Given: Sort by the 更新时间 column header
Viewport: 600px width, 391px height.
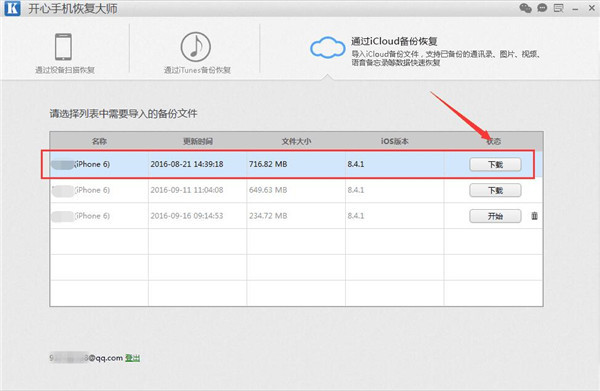Looking at the screenshot, I should pos(197,141).
